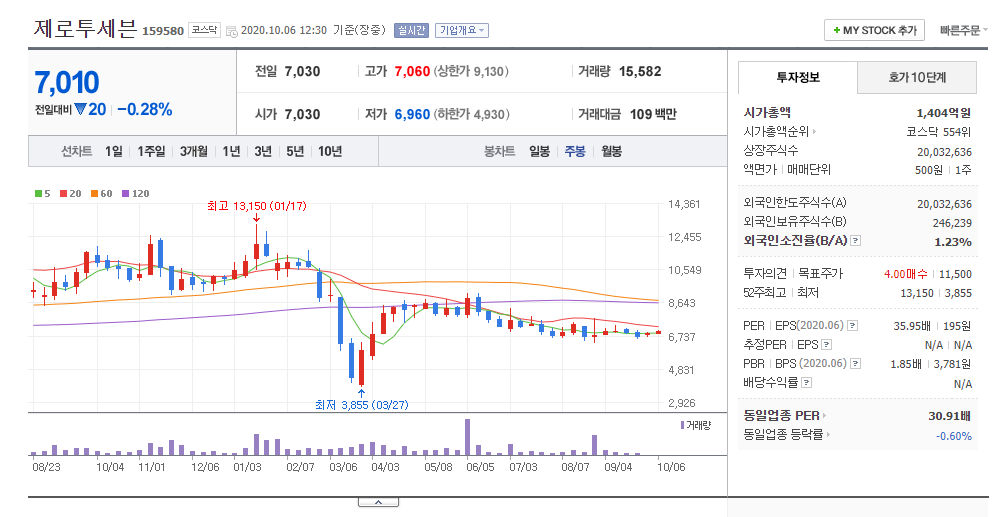1008x517 pixels.
Task: Click the industry PER value 30.91배
Action: pos(950,416)
